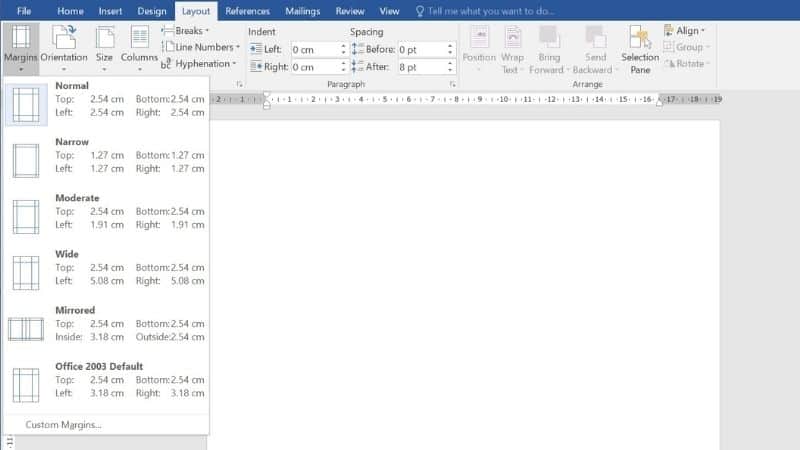Switch to the Review tab
Screen dimensions: 800x450
tap(350, 11)
